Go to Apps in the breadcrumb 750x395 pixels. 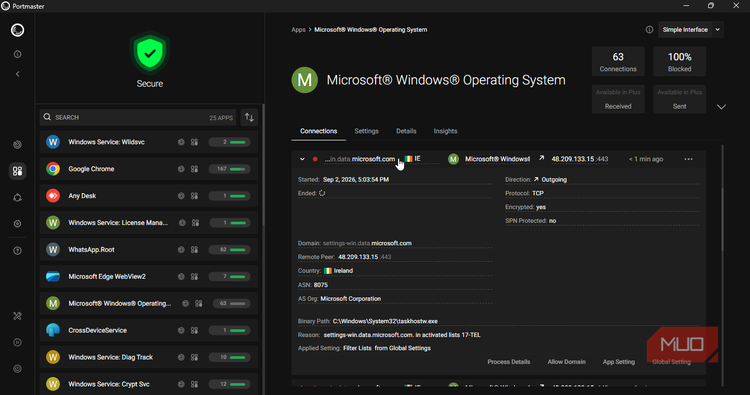(298, 30)
